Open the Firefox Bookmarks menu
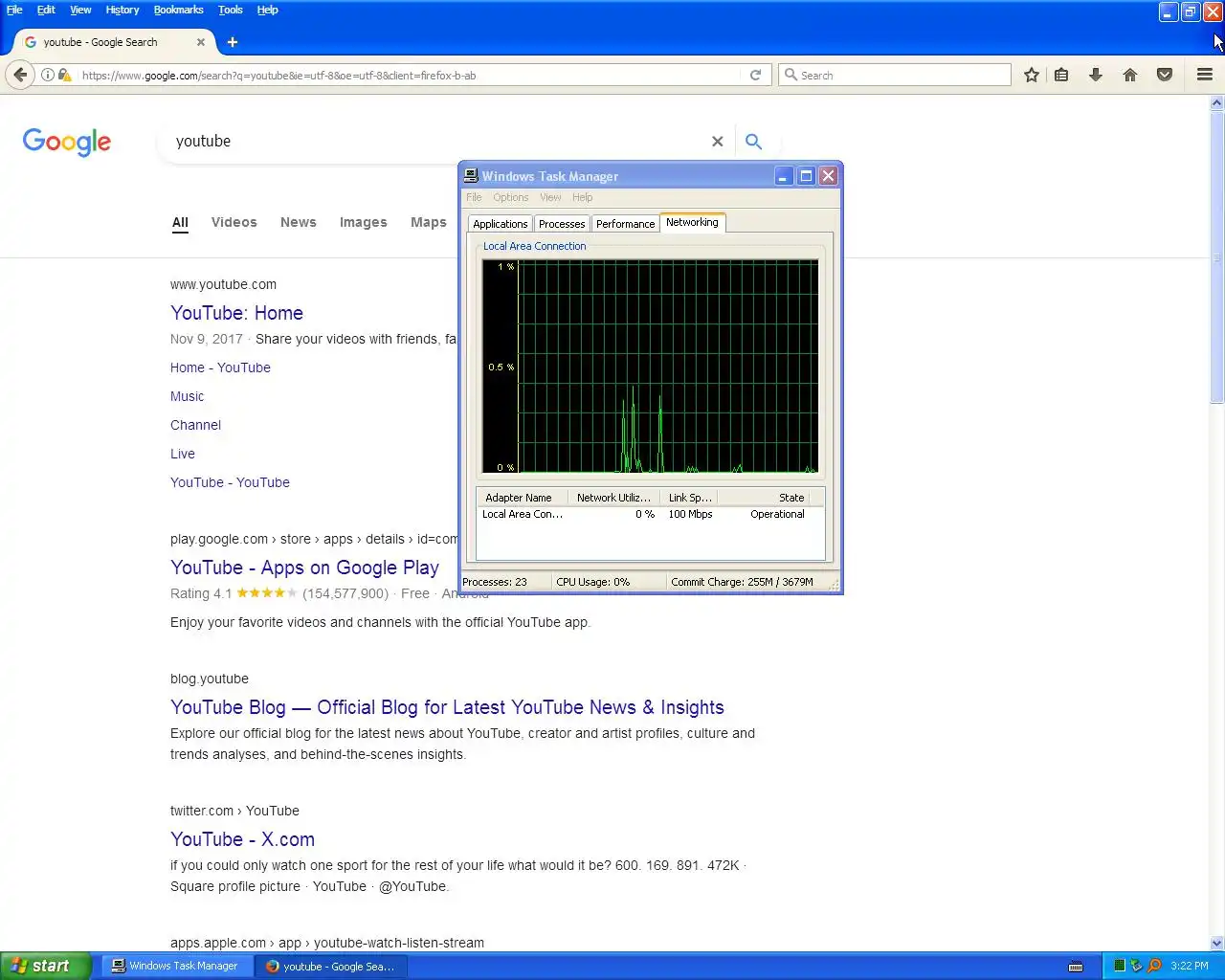This screenshot has height=980, width=1225. pyautogui.click(x=178, y=10)
